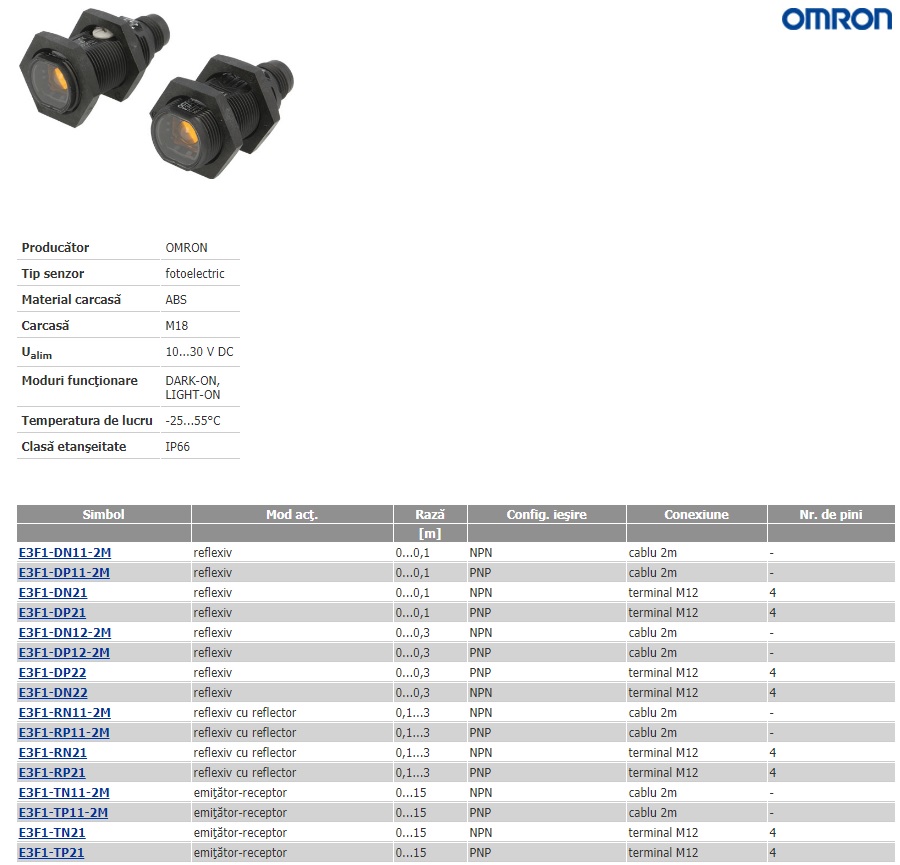The height and width of the screenshot is (865, 900).
Task: Select the fotoelectric sensor type value
Action: (x=195, y=274)
